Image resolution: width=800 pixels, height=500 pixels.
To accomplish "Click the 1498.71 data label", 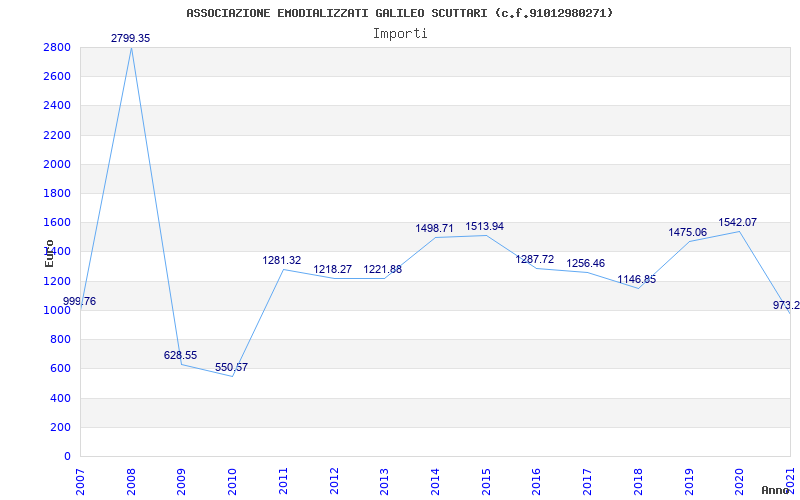I will pos(434,228).
